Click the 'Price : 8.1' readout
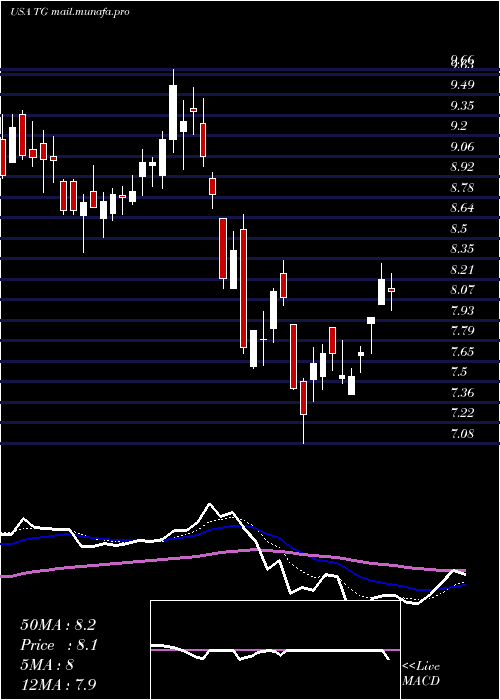The image size is (500, 700). tap(59, 645)
